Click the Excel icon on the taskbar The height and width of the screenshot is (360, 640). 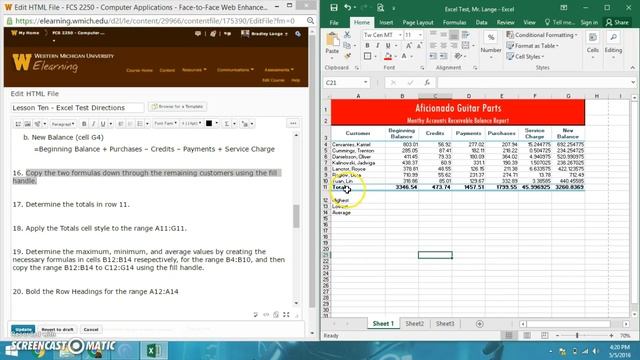[154, 351]
